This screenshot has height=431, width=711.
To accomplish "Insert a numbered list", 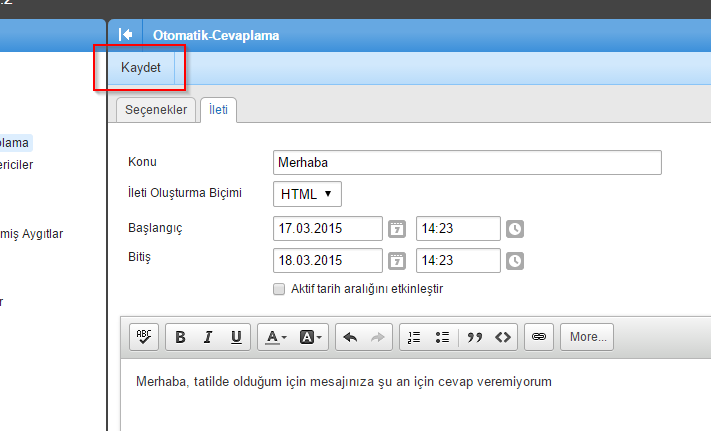I will (x=413, y=337).
